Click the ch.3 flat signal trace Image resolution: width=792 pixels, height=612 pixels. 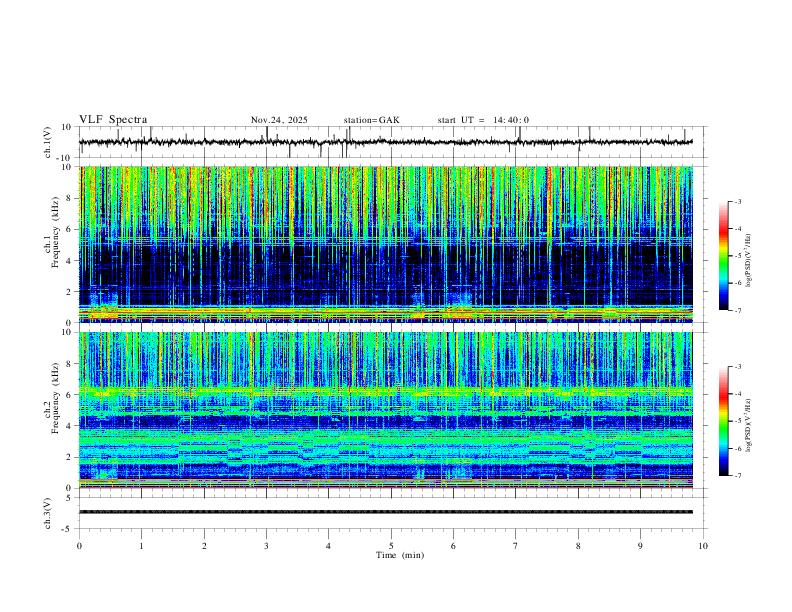coord(386,512)
